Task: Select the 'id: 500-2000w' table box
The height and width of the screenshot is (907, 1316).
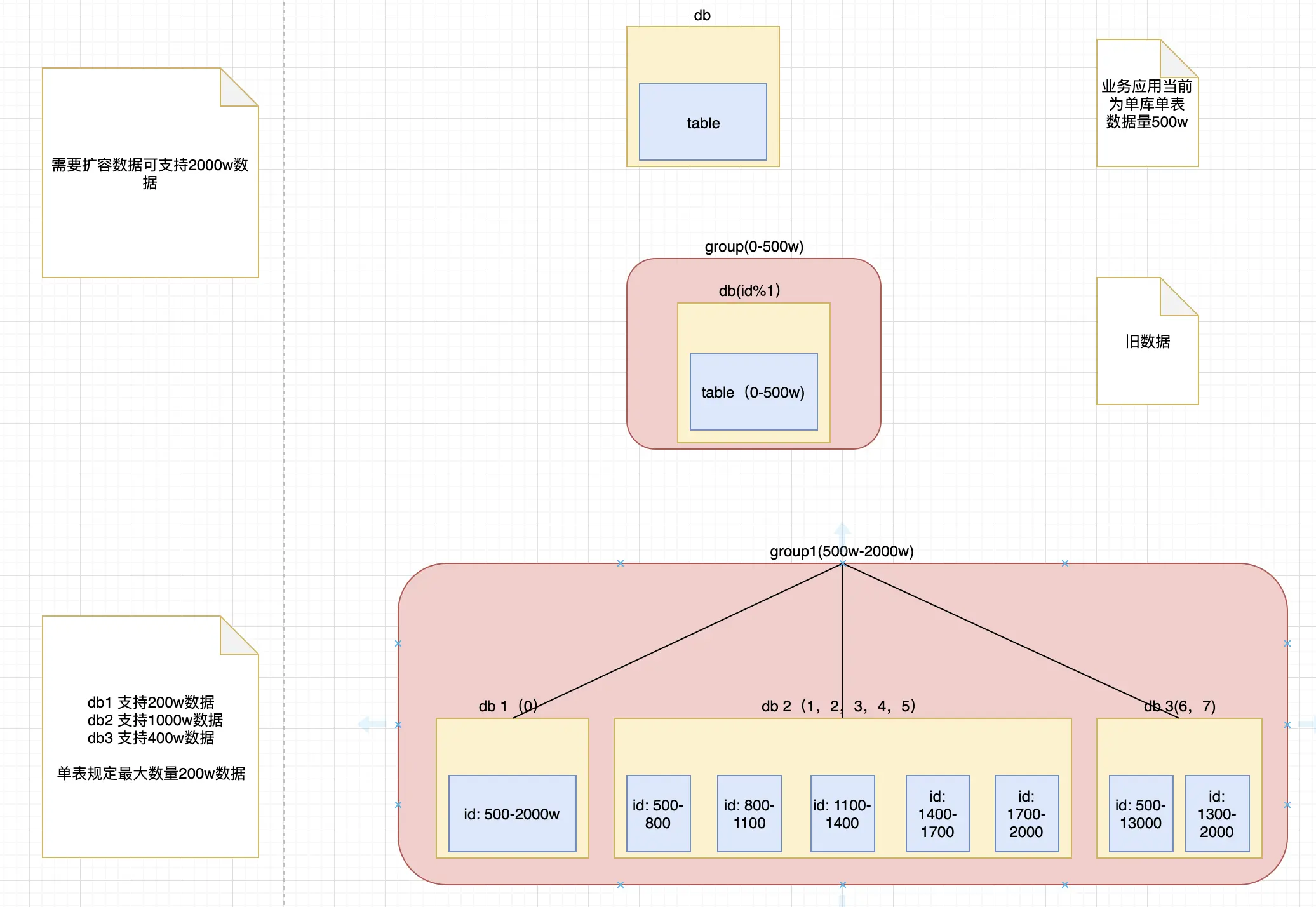Action: coord(512,814)
